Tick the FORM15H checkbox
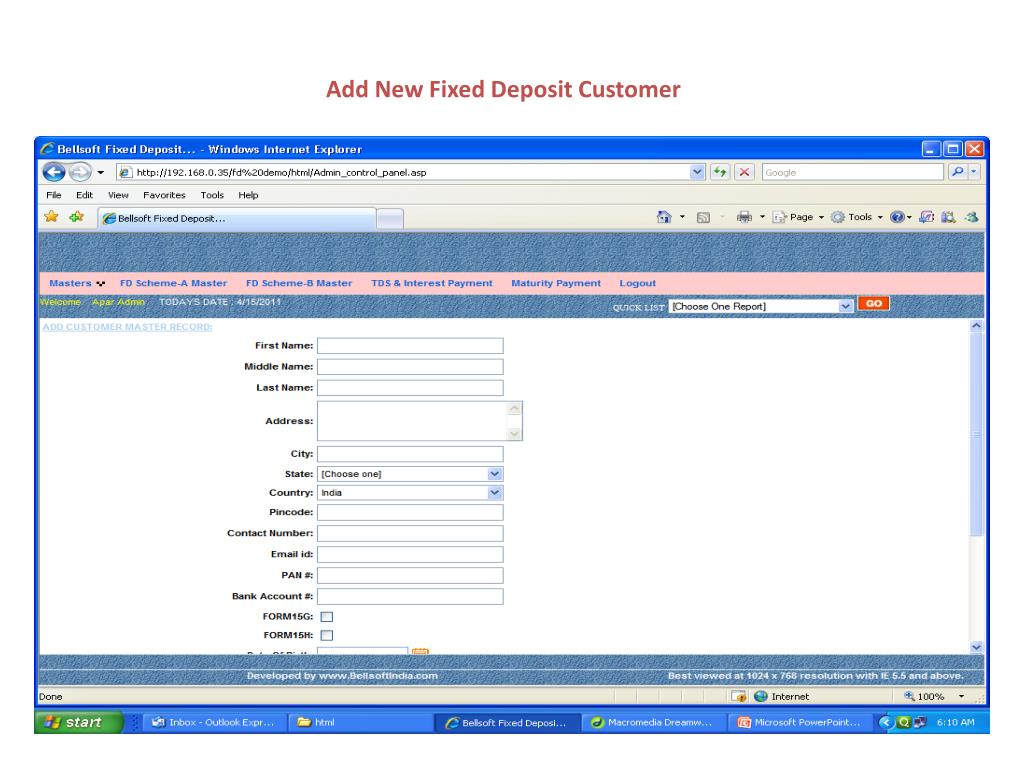 327,635
